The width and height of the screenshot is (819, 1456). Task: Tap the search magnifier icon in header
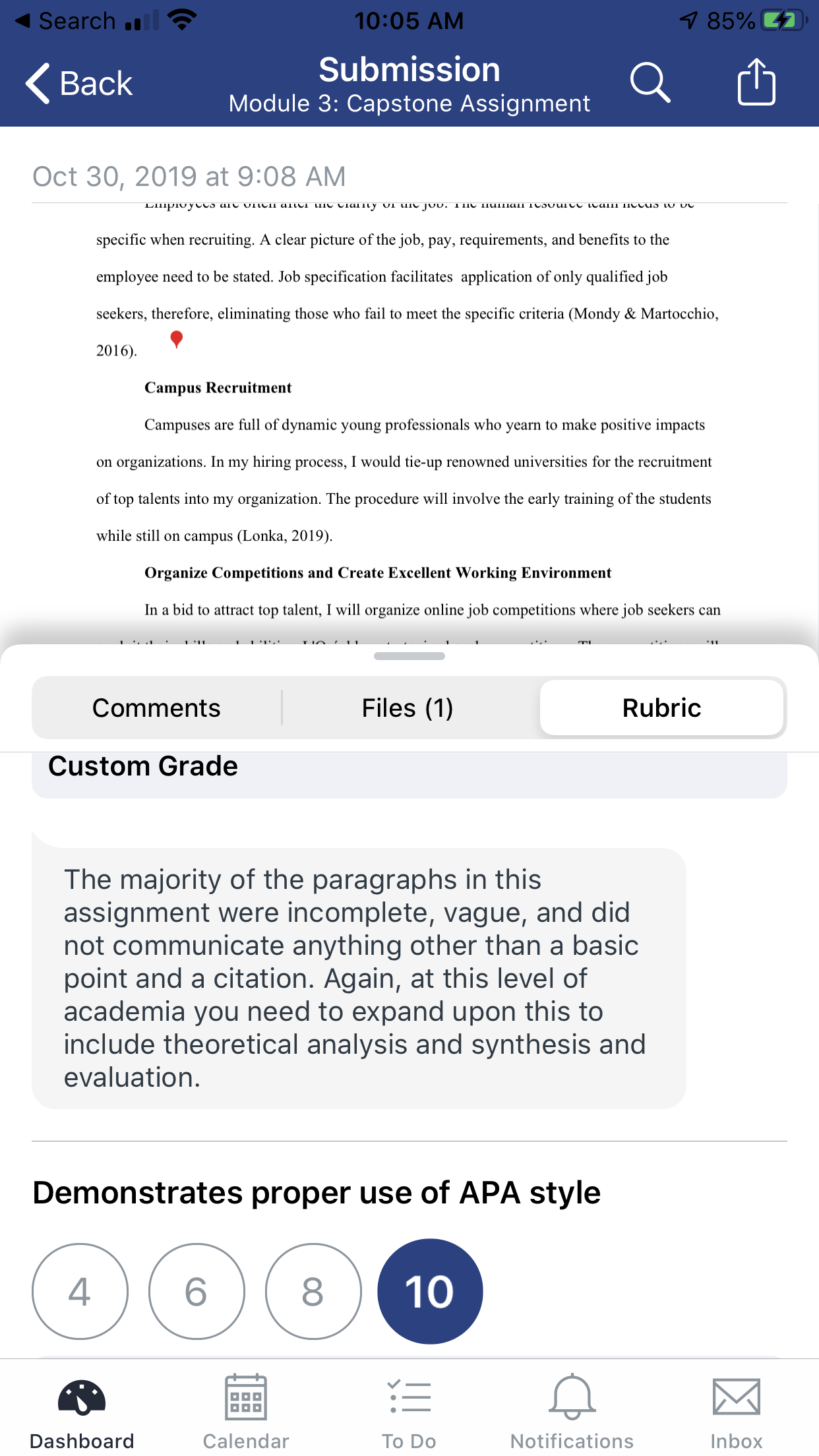point(650,83)
